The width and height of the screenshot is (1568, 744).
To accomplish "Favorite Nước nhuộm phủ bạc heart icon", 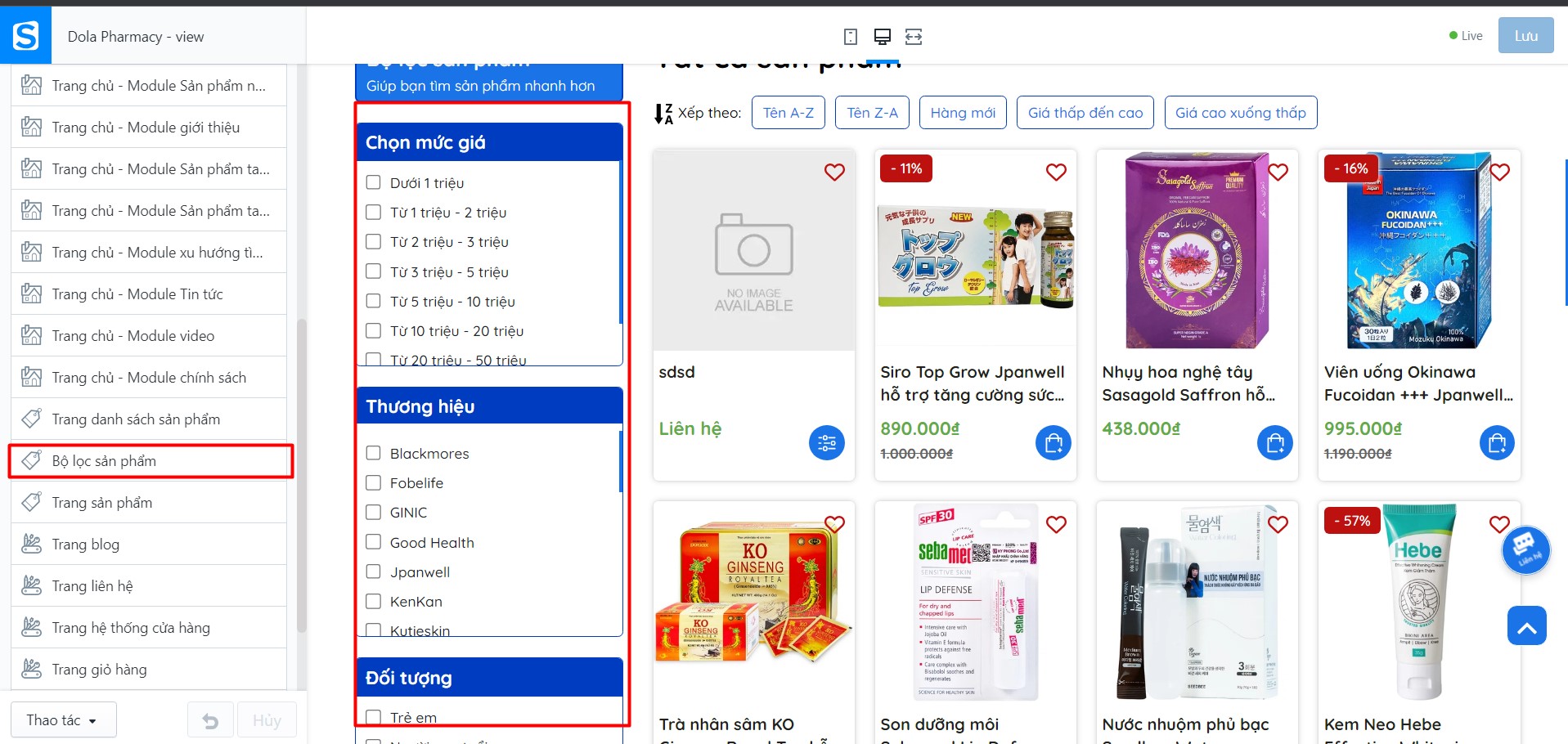I will point(1278,524).
